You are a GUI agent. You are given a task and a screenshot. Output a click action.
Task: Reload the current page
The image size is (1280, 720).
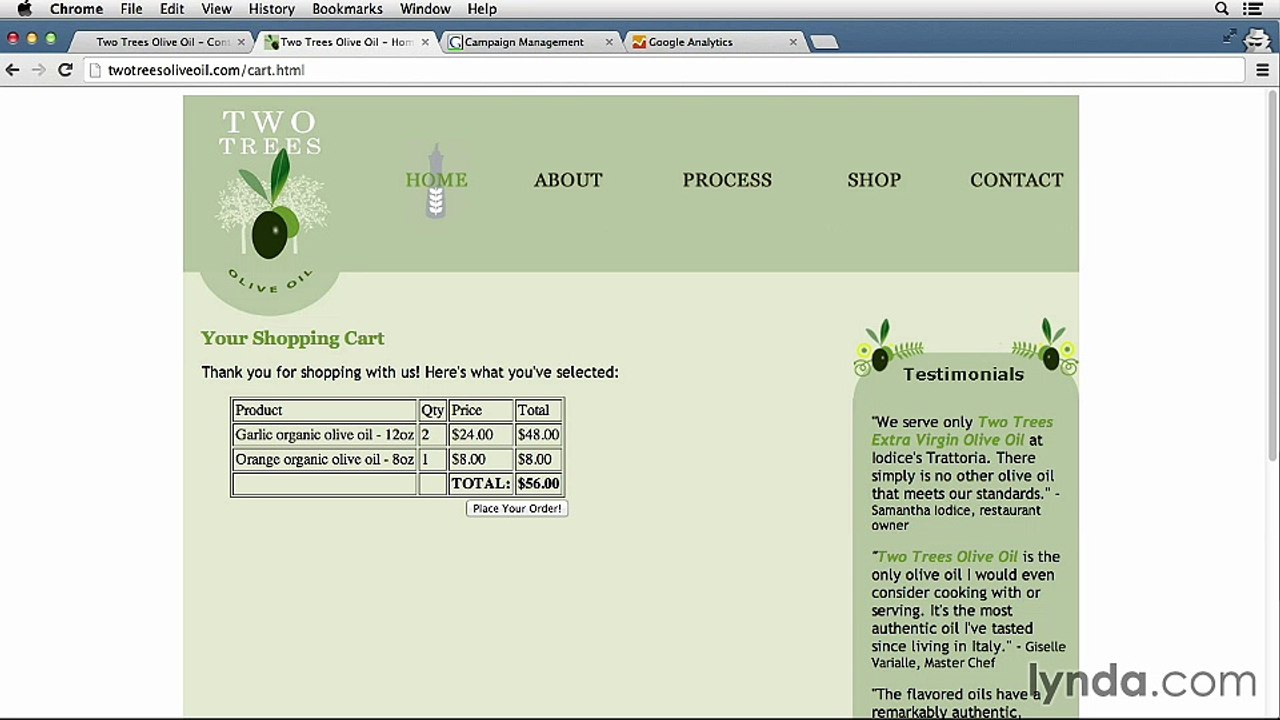coord(65,70)
